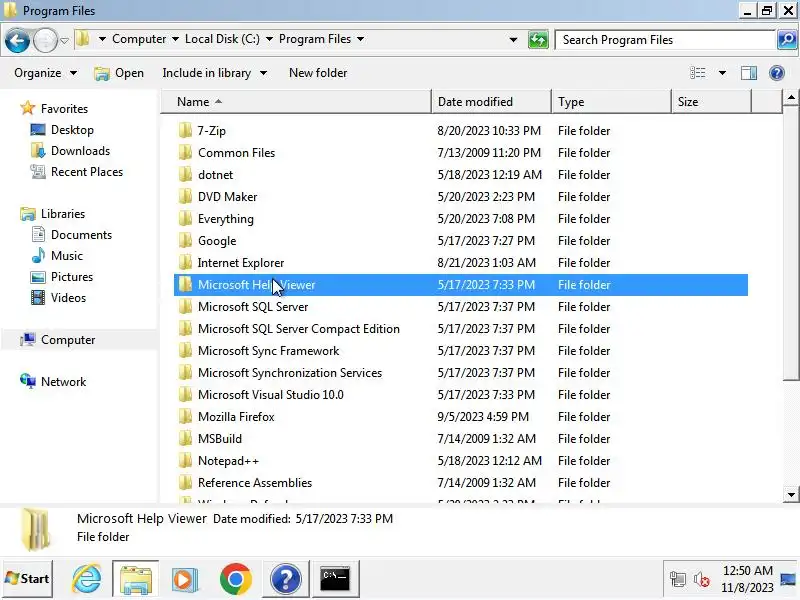This screenshot has width=800, height=600.
Task: Focus the Search Program Files box
Action: (x=665, y=40)
